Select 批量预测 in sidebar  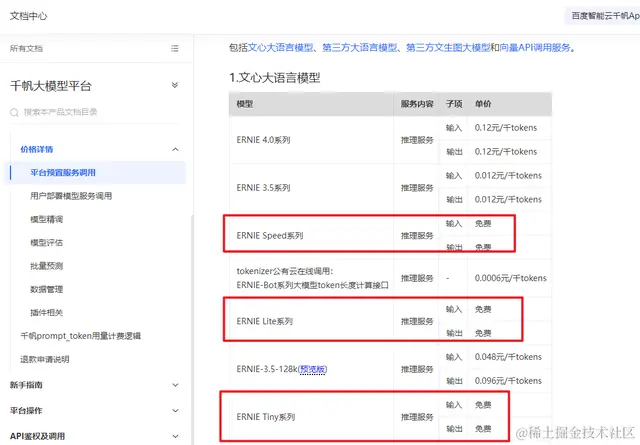click(x=47, y=266)
